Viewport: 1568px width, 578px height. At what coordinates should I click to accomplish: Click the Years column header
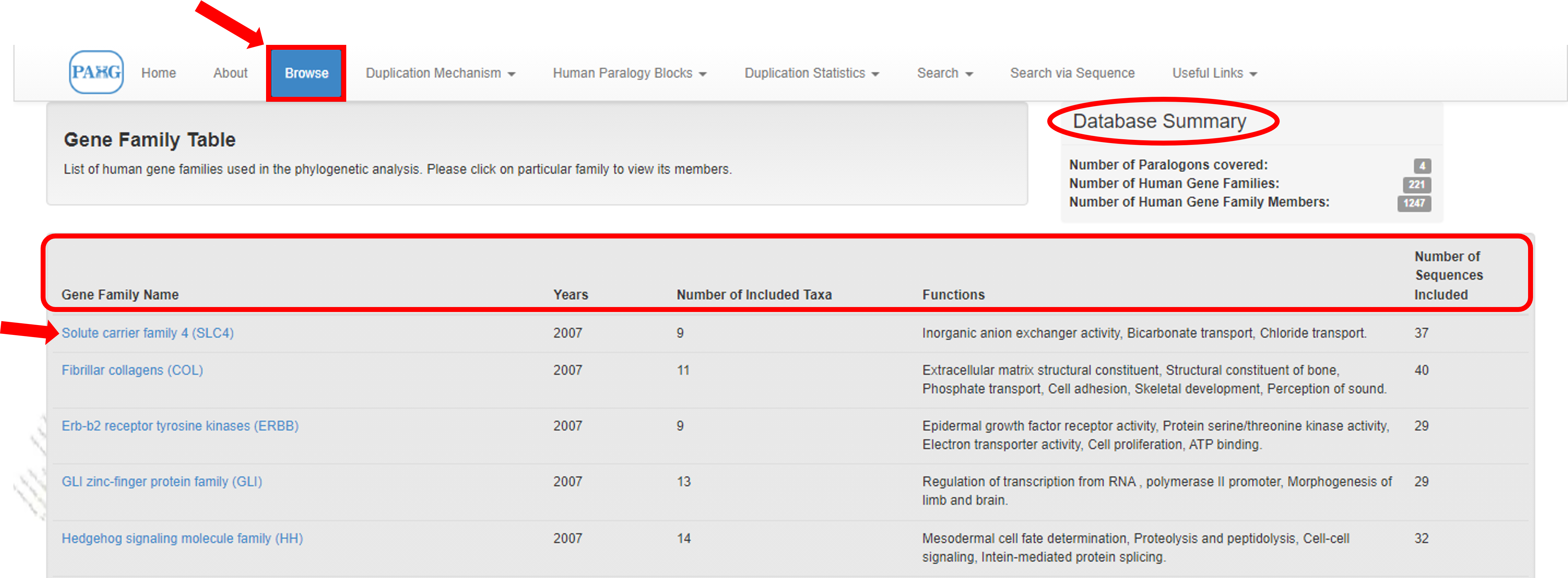click(570, 294)
